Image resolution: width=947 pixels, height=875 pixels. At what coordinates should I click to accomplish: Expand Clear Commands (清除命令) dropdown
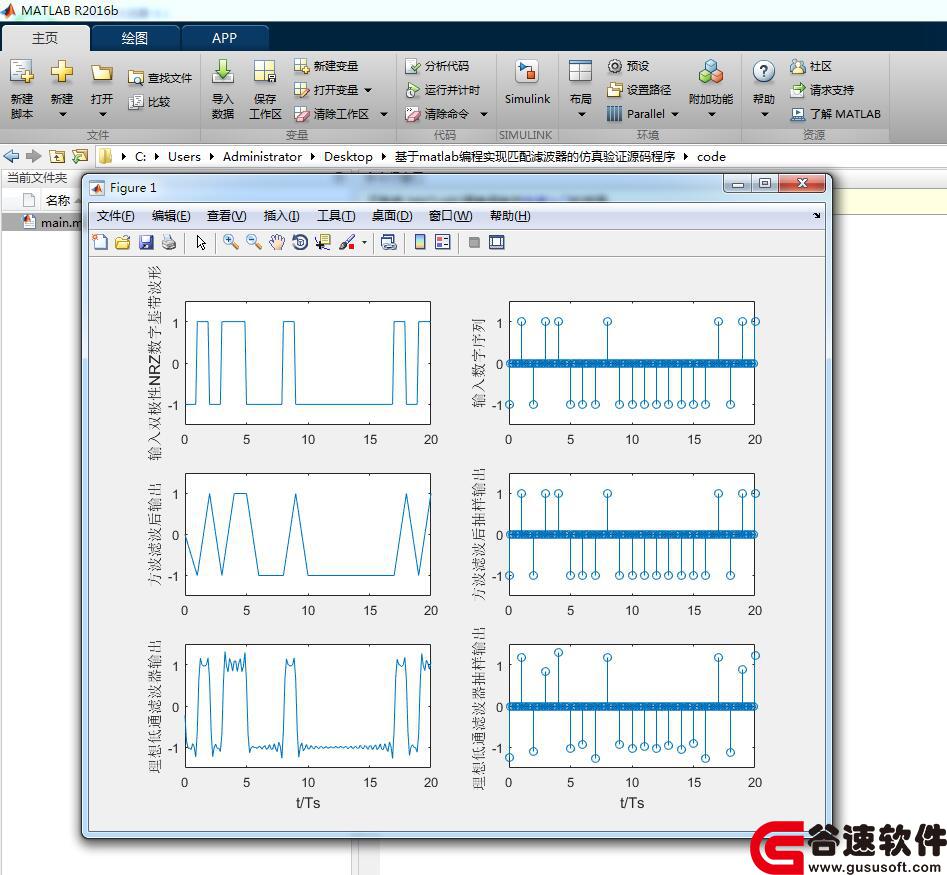click(x=484, y=114)
